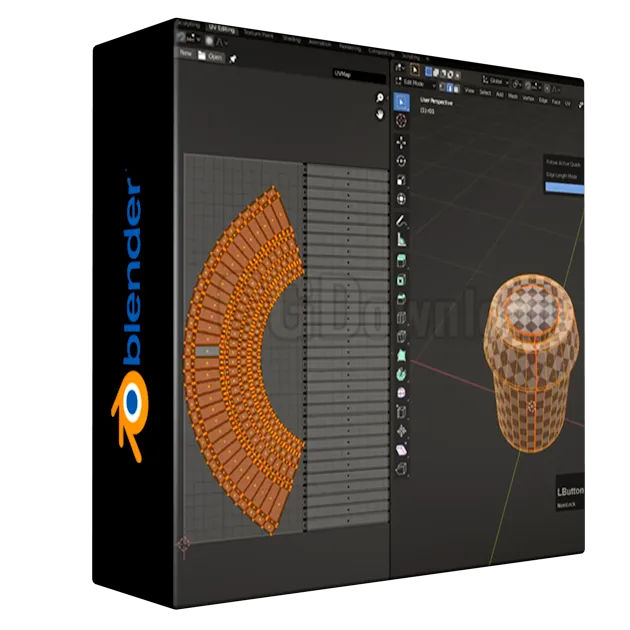Enable face select mode
The height and width of the screenshot is (630, 630).
(x=457, y=89)
